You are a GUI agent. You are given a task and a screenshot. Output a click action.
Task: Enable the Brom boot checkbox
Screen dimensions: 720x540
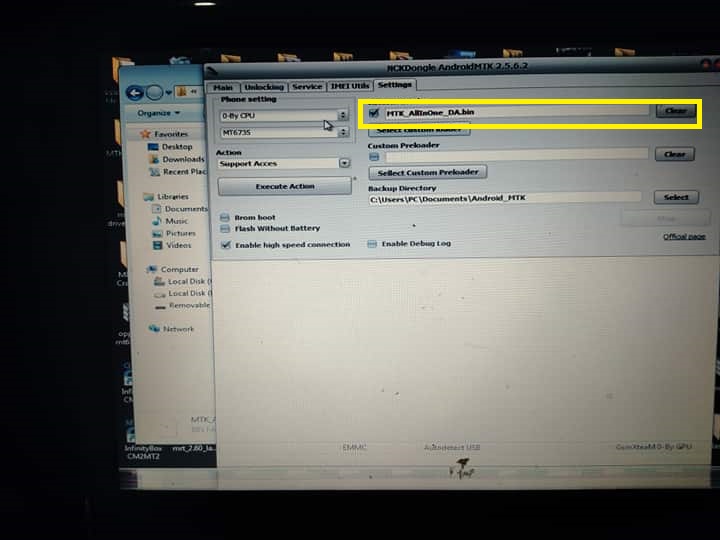[225, 218]
